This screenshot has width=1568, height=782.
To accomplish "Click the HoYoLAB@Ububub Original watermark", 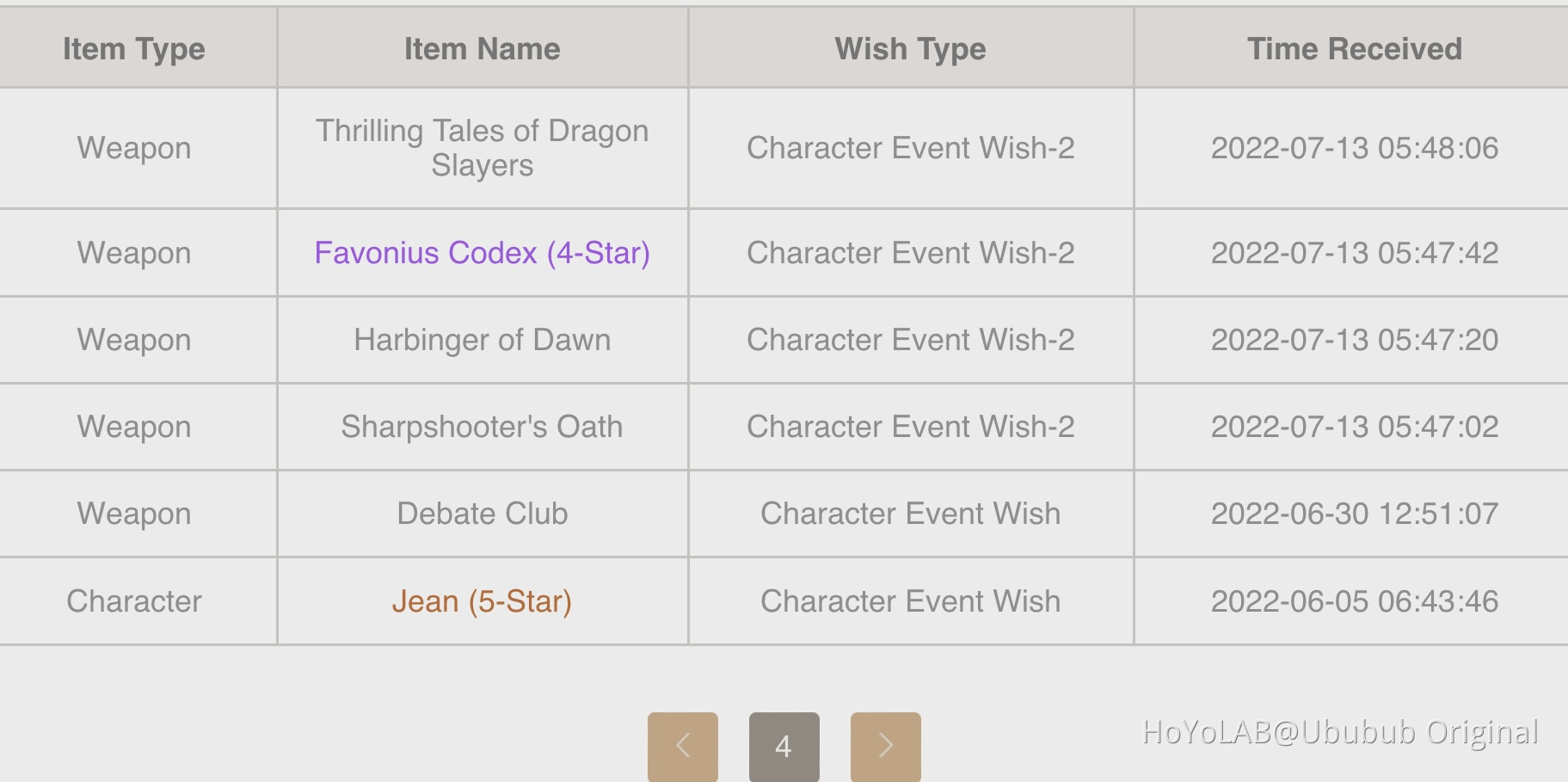I will pyautogui.click(x=1339, y=732).
